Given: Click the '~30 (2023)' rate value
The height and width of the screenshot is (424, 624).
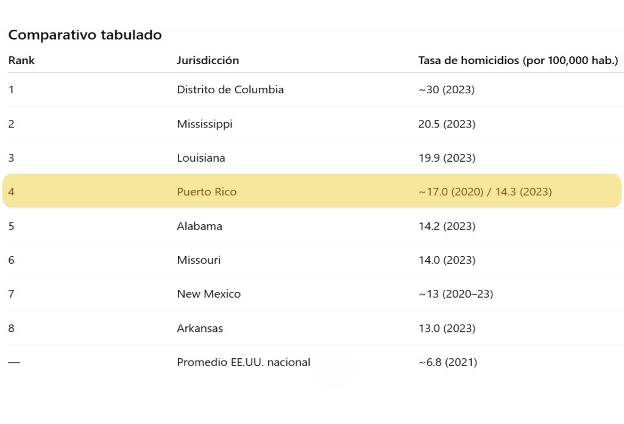Looking at the screenshot, I should 446,90.
